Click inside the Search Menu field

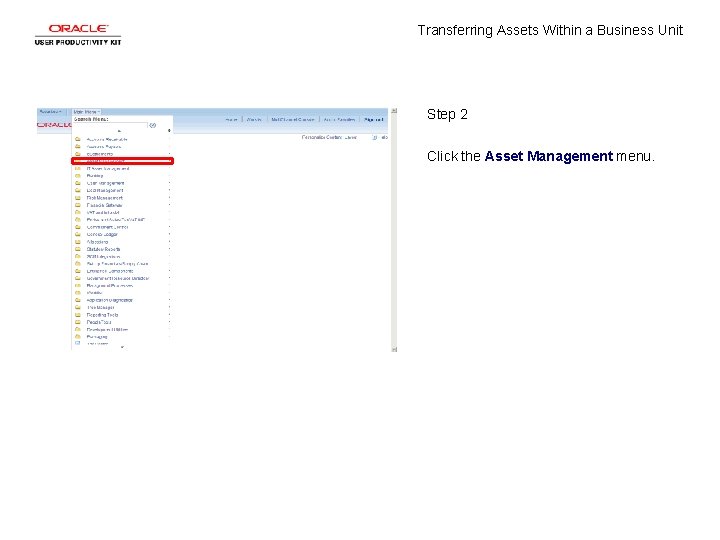click(110, 125)
